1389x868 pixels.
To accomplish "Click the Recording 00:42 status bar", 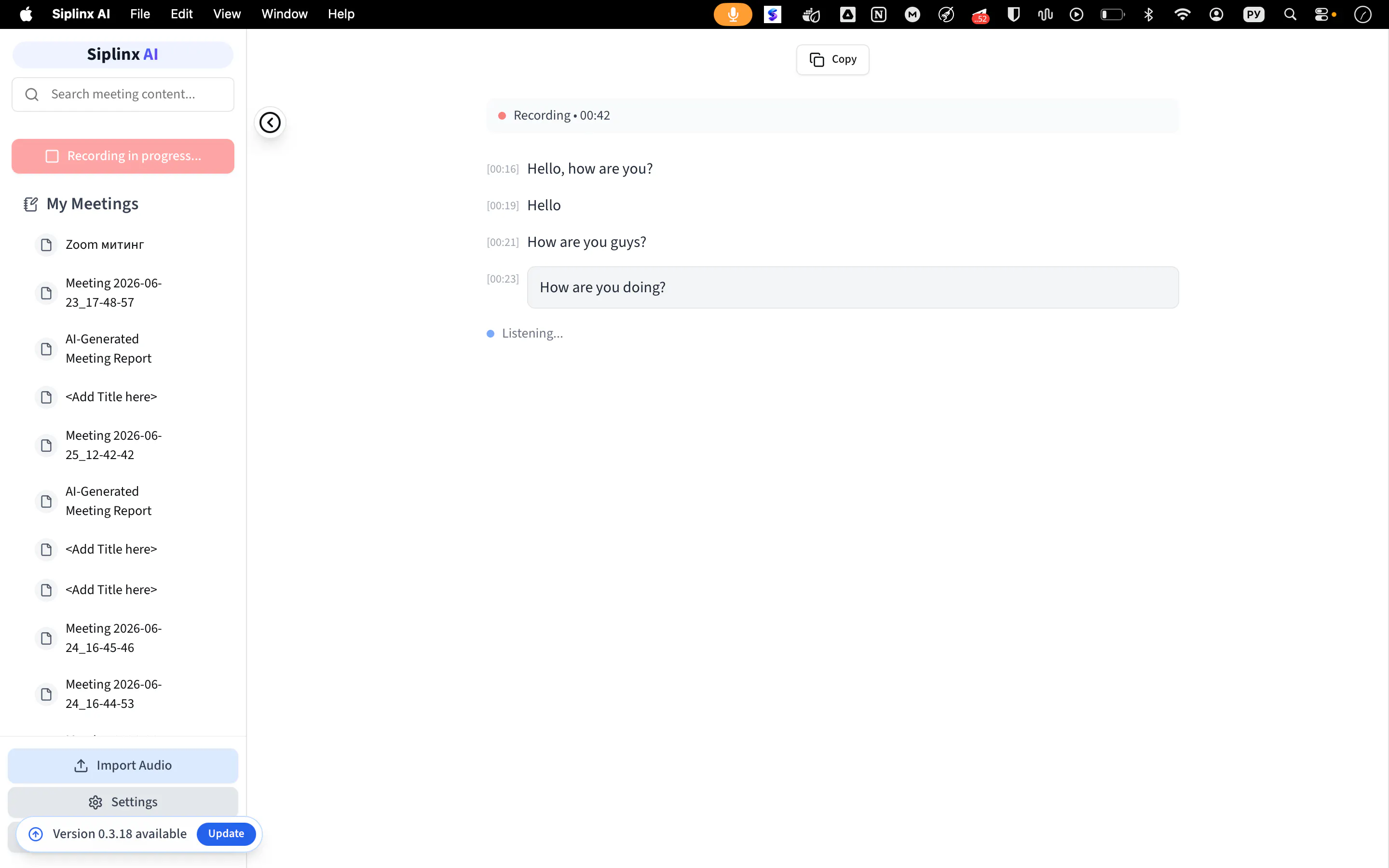I will coord(832,115).
